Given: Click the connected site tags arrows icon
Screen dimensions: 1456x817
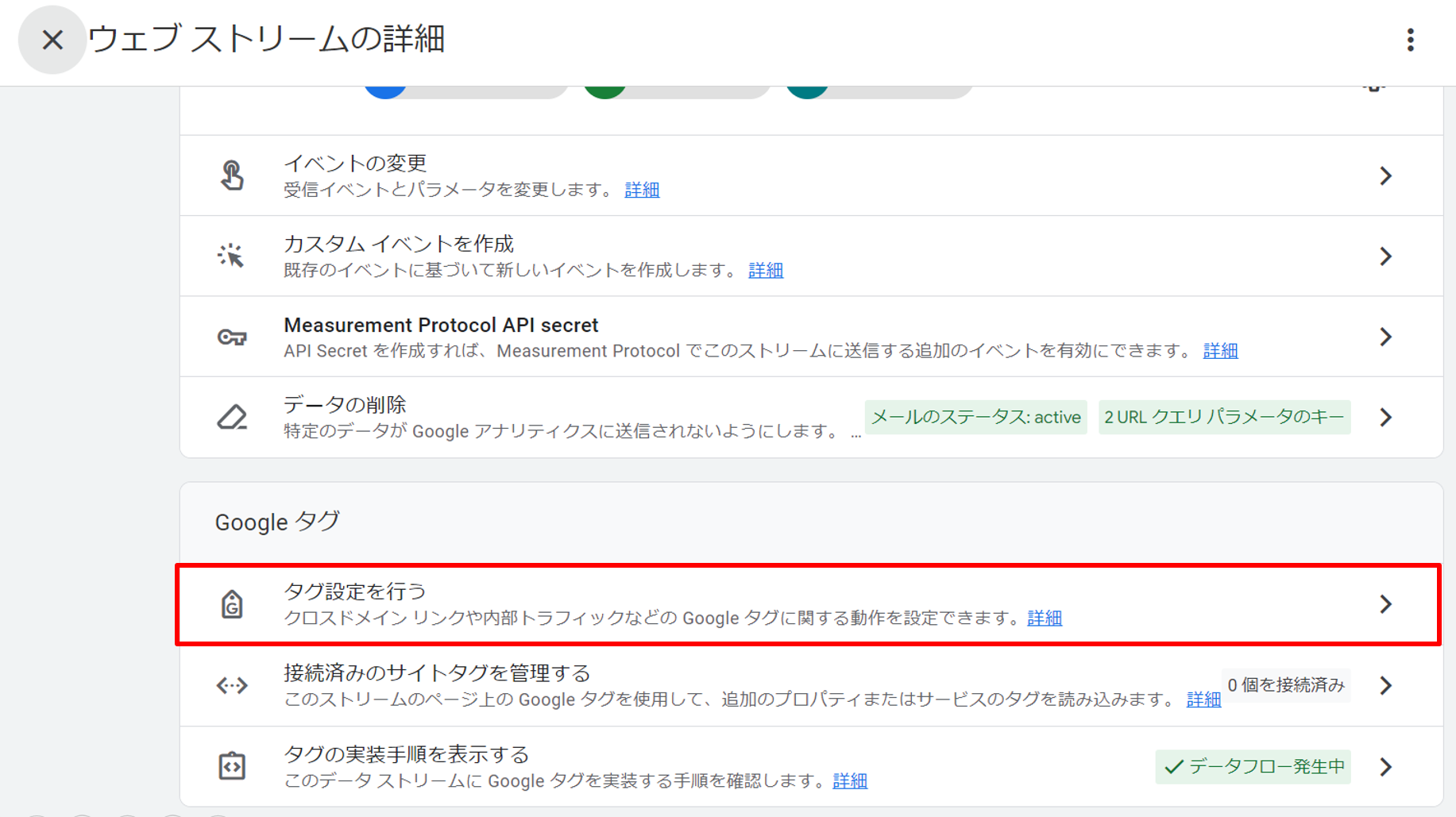Looking at the screenshot, I should pos(232,685).
